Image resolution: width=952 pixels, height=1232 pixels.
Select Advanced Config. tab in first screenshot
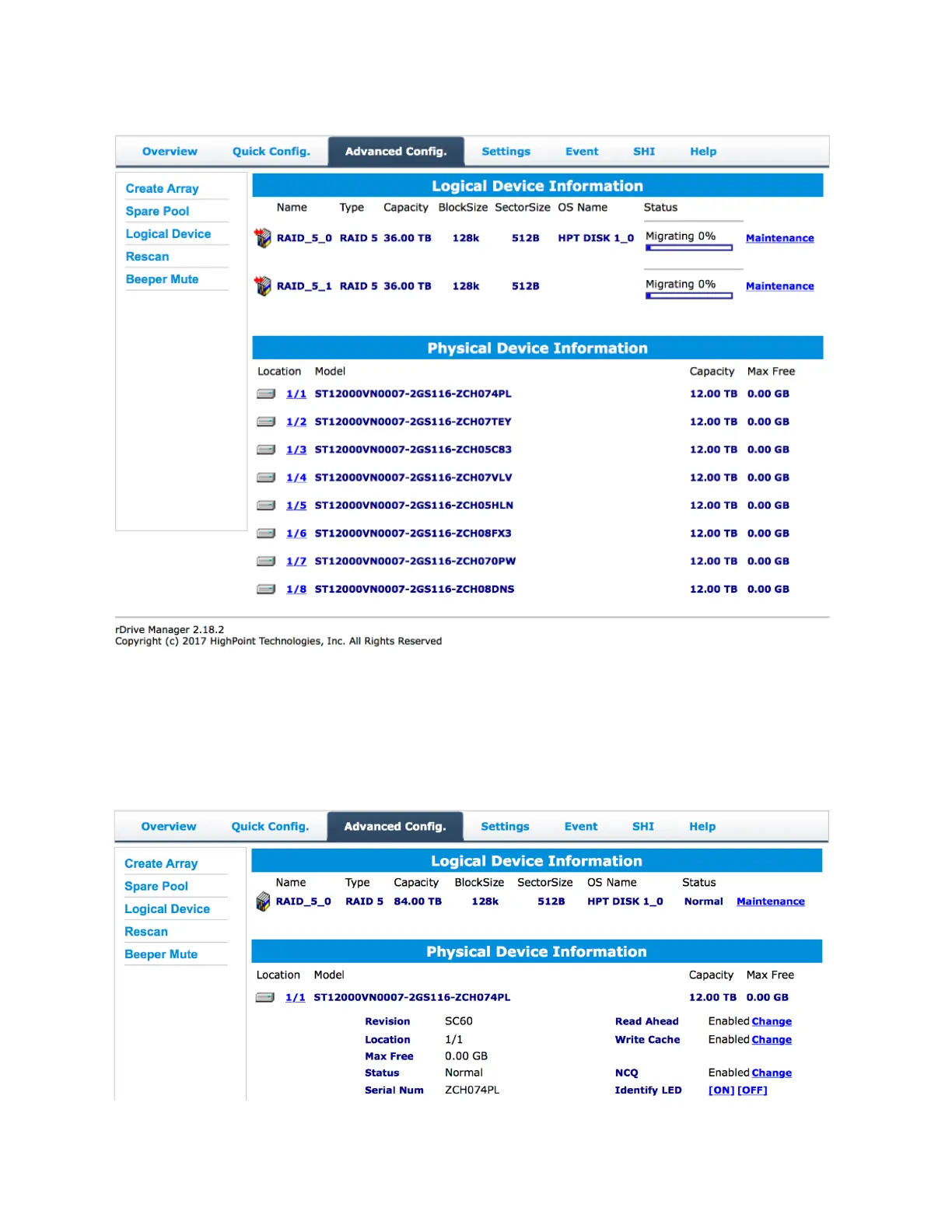pos(396,152)
